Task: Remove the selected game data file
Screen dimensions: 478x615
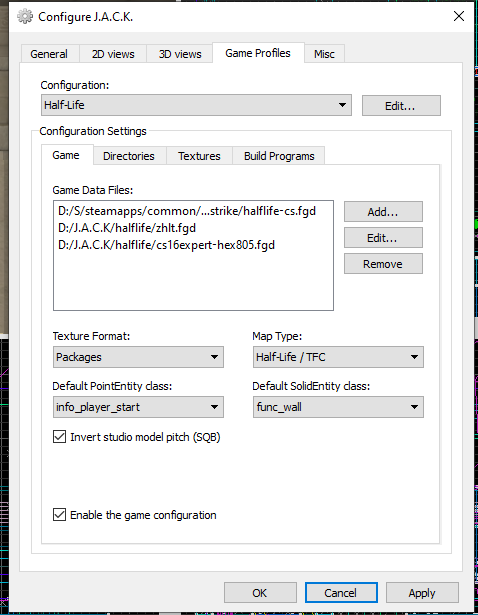Action: coord(383,264)
